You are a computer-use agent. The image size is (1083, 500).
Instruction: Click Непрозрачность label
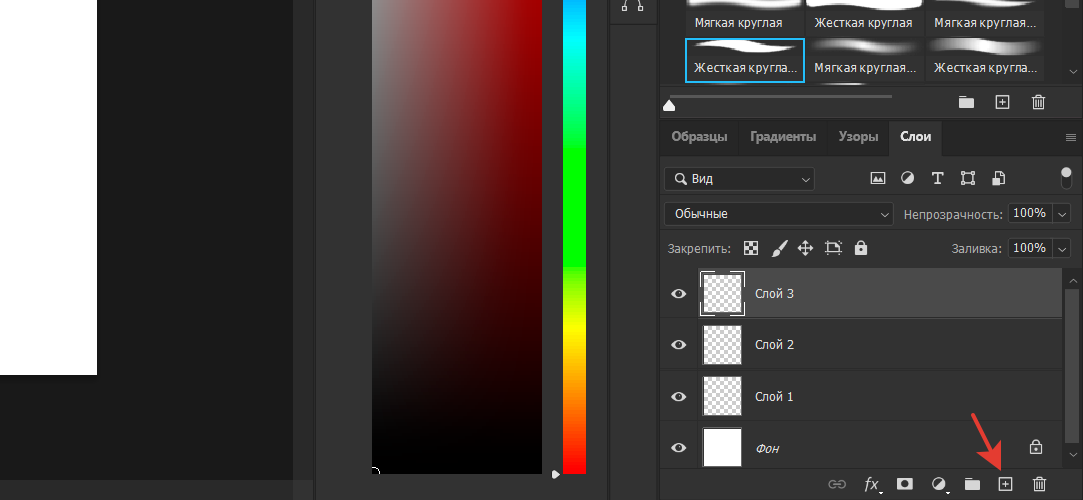[953, 215]
